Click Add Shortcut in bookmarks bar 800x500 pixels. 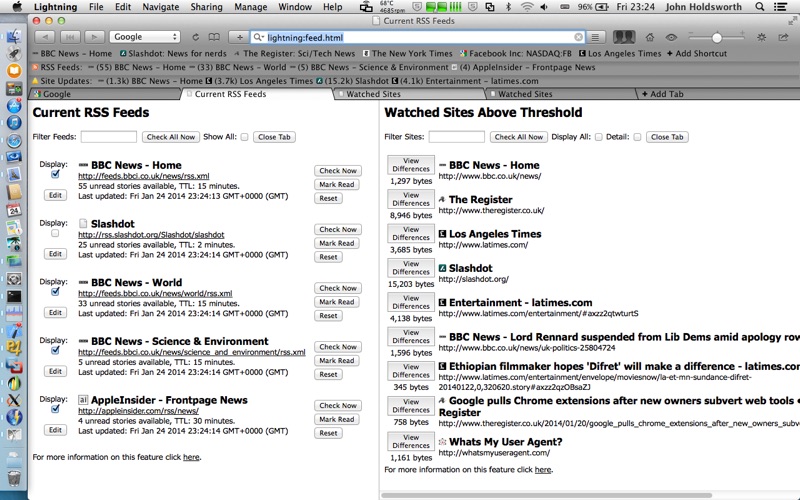(x=696, y=54)
